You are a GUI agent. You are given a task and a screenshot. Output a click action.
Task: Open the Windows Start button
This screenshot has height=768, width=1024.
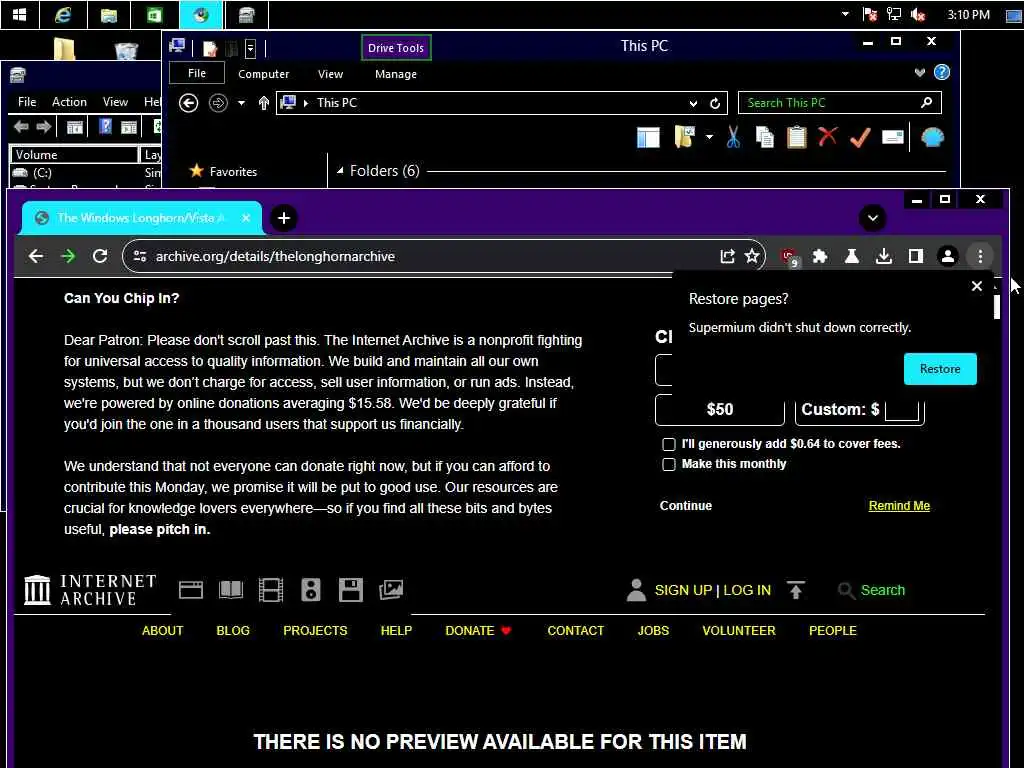20,14
